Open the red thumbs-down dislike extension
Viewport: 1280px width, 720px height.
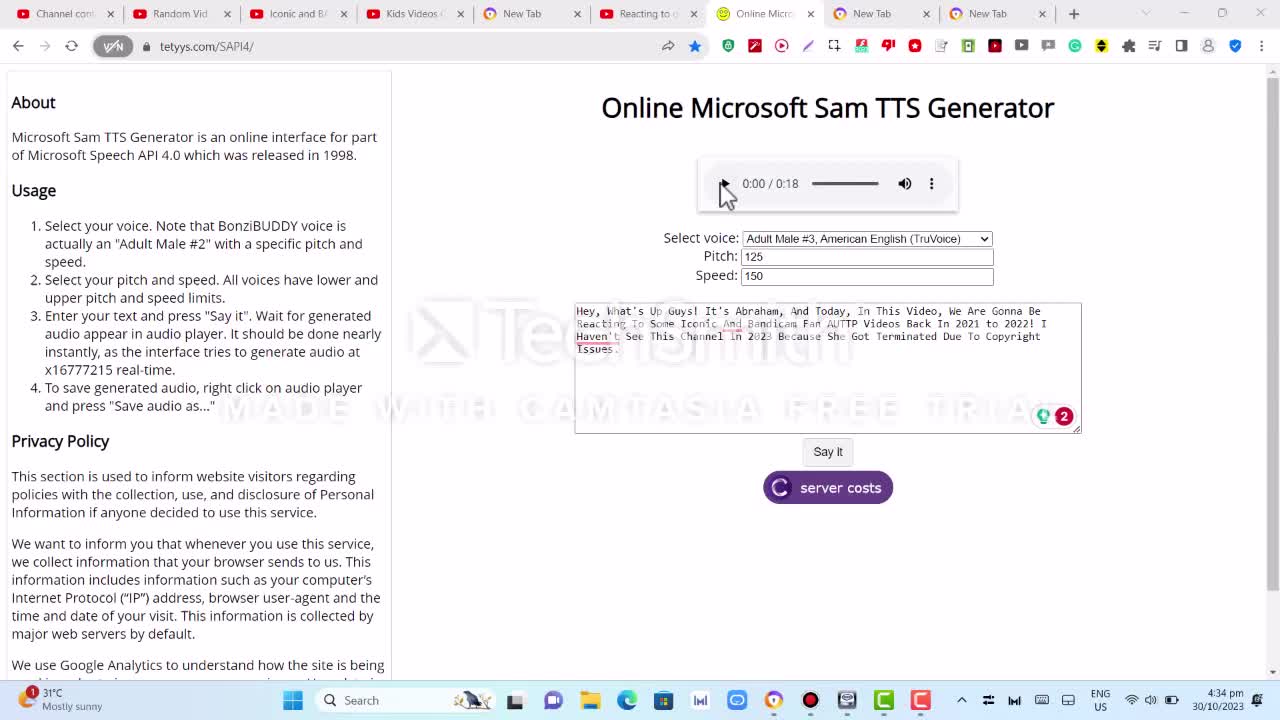[888, 46]
